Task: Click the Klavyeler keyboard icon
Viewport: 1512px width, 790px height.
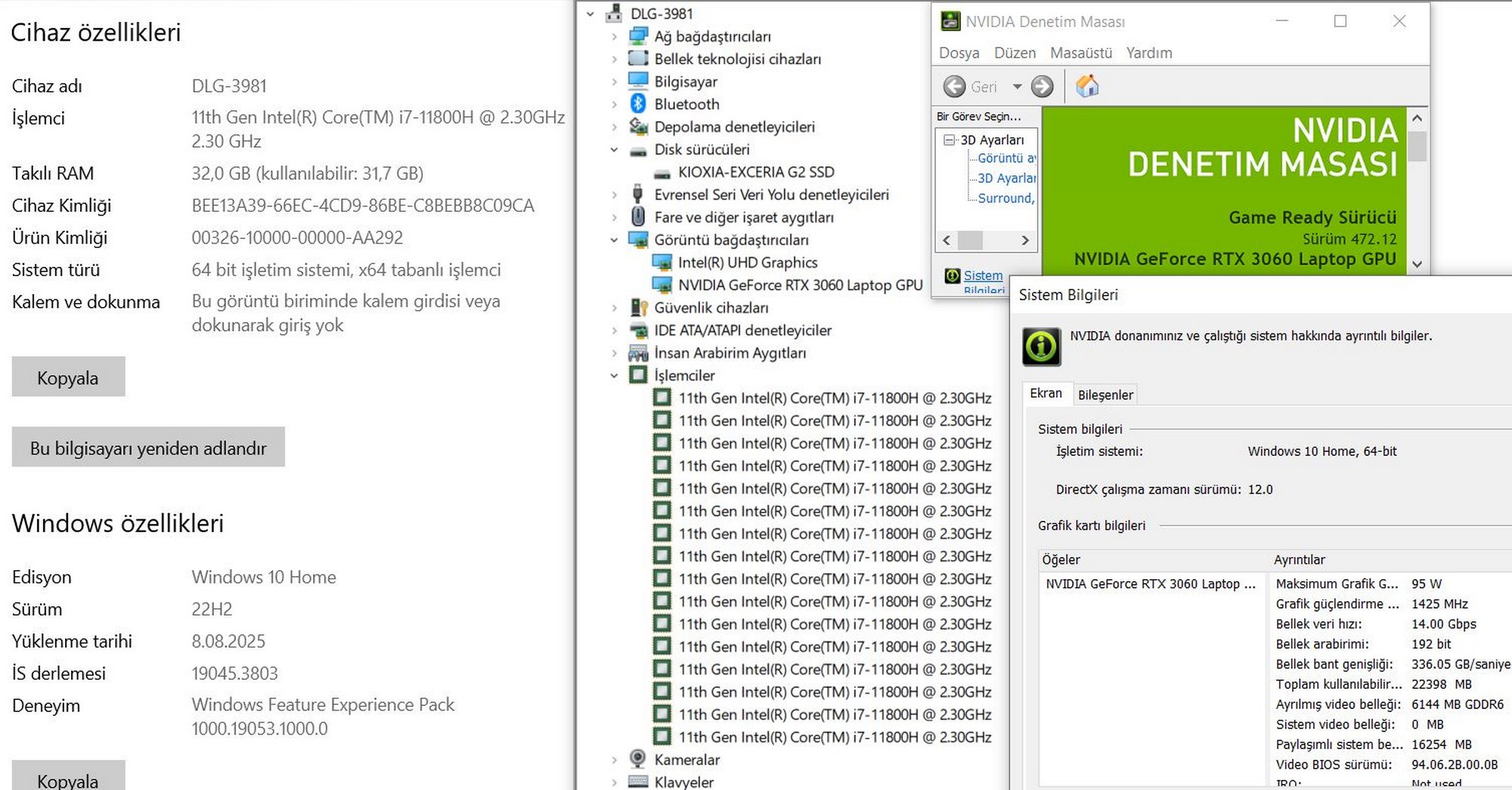Action: (638, 782)
